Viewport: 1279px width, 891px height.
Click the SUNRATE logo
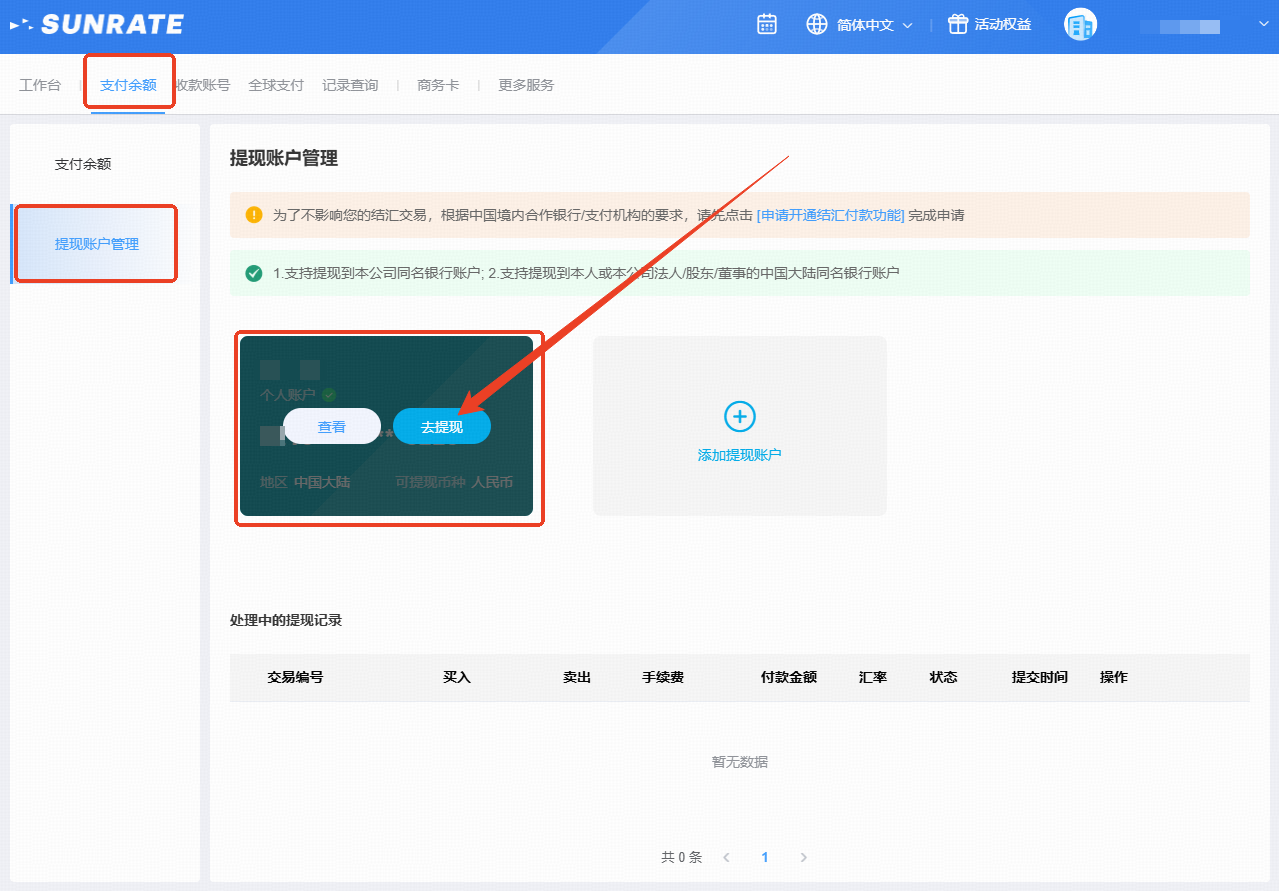[x=97, y=25]
